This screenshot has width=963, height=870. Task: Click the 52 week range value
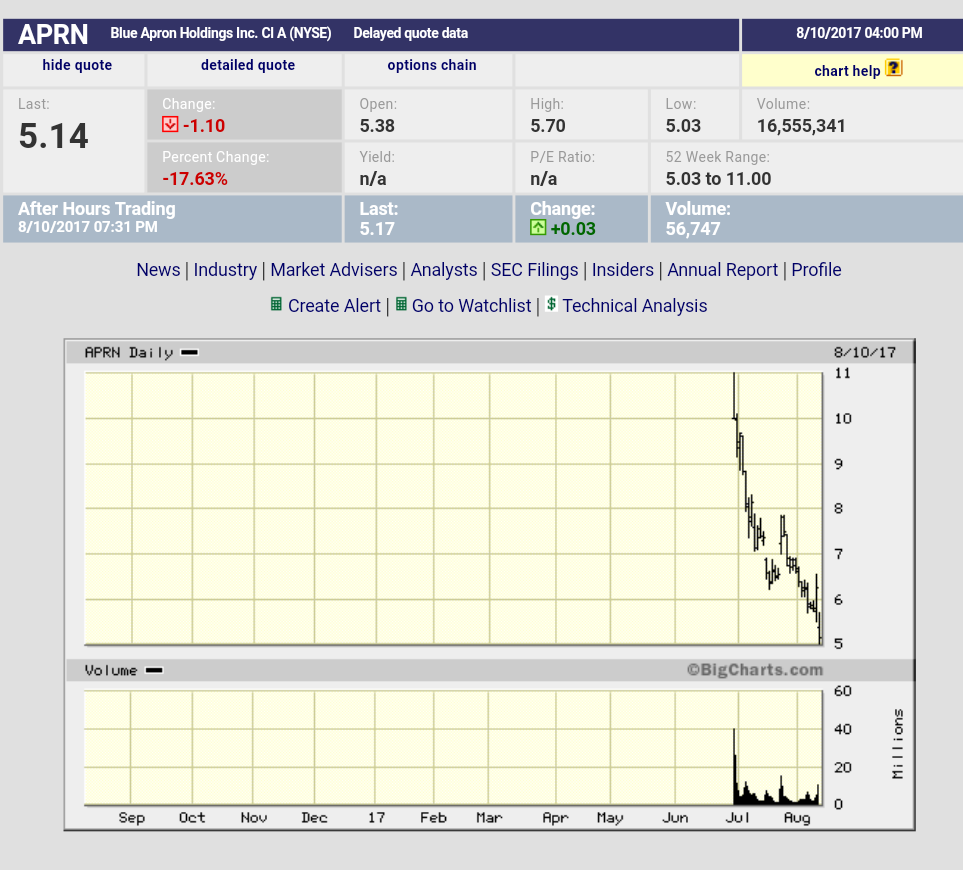pyautogui.click(x=719, y=179)
